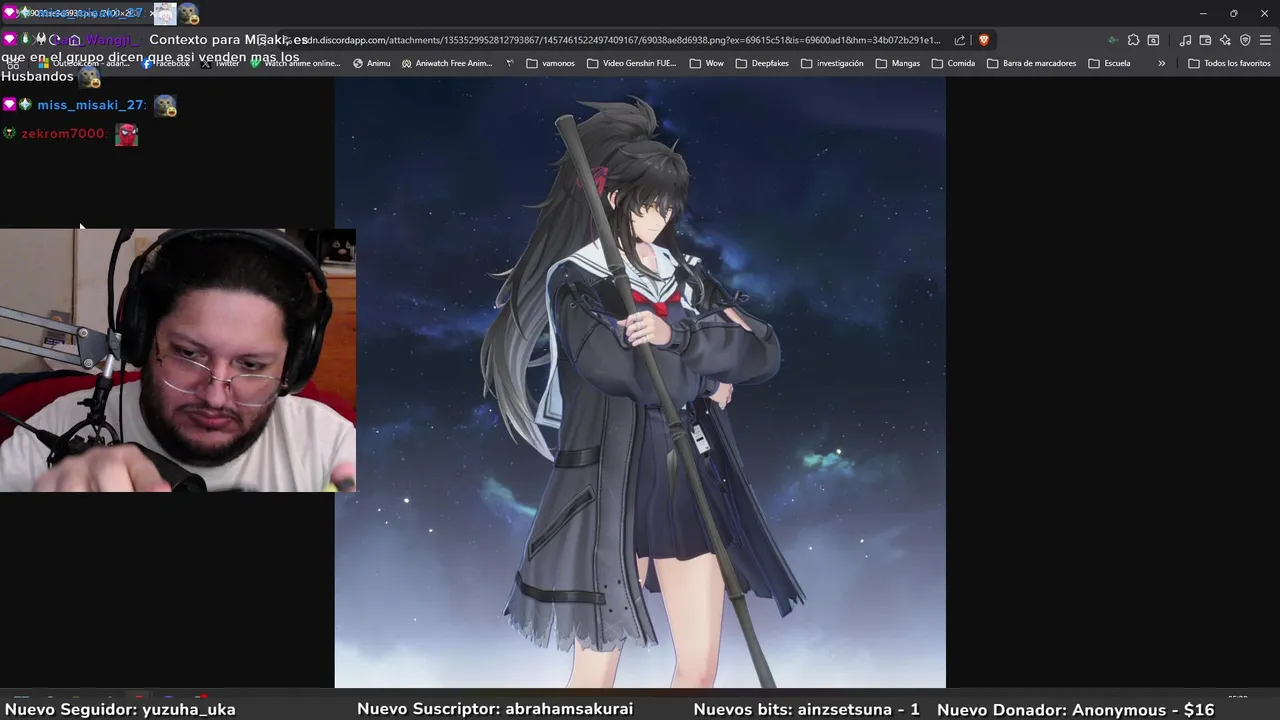
Task: Click the unlabeled bookmark icon before vamonos
Action: 510,63
